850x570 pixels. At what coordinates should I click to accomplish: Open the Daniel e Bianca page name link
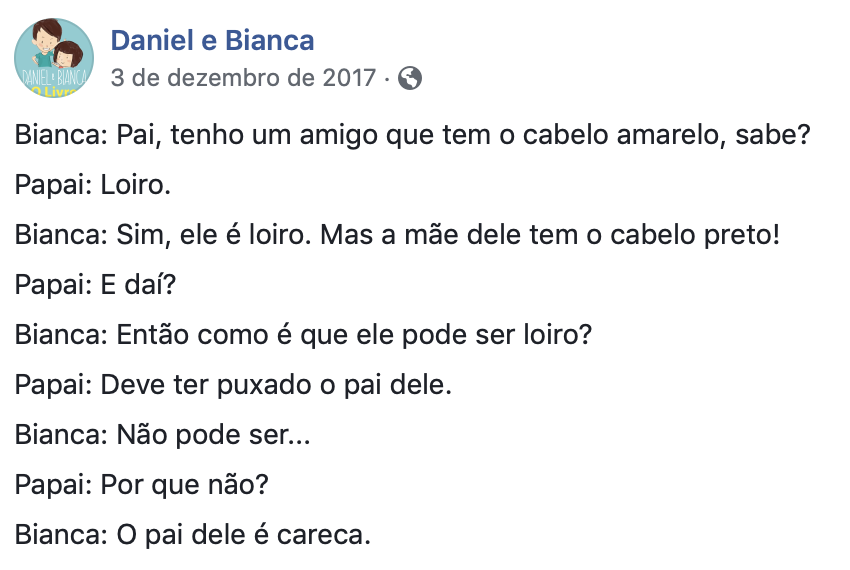coord(212,41)
